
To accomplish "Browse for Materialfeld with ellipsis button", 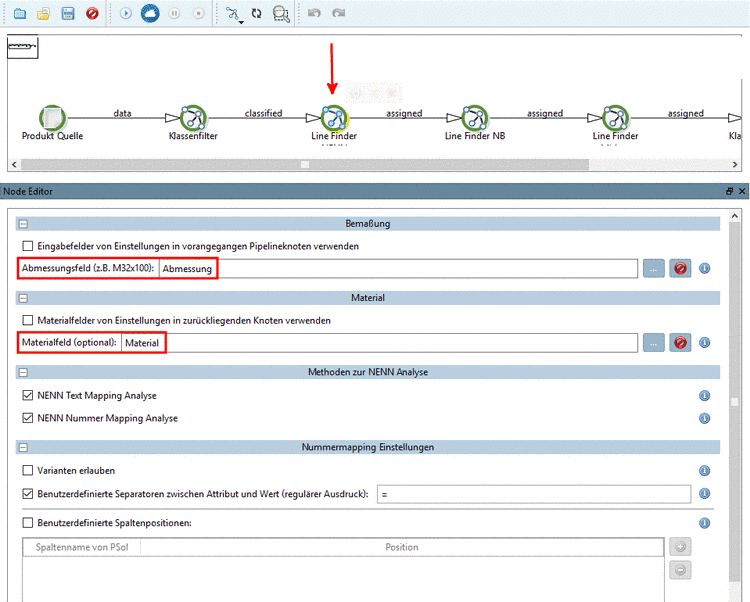I will (653, 342).
